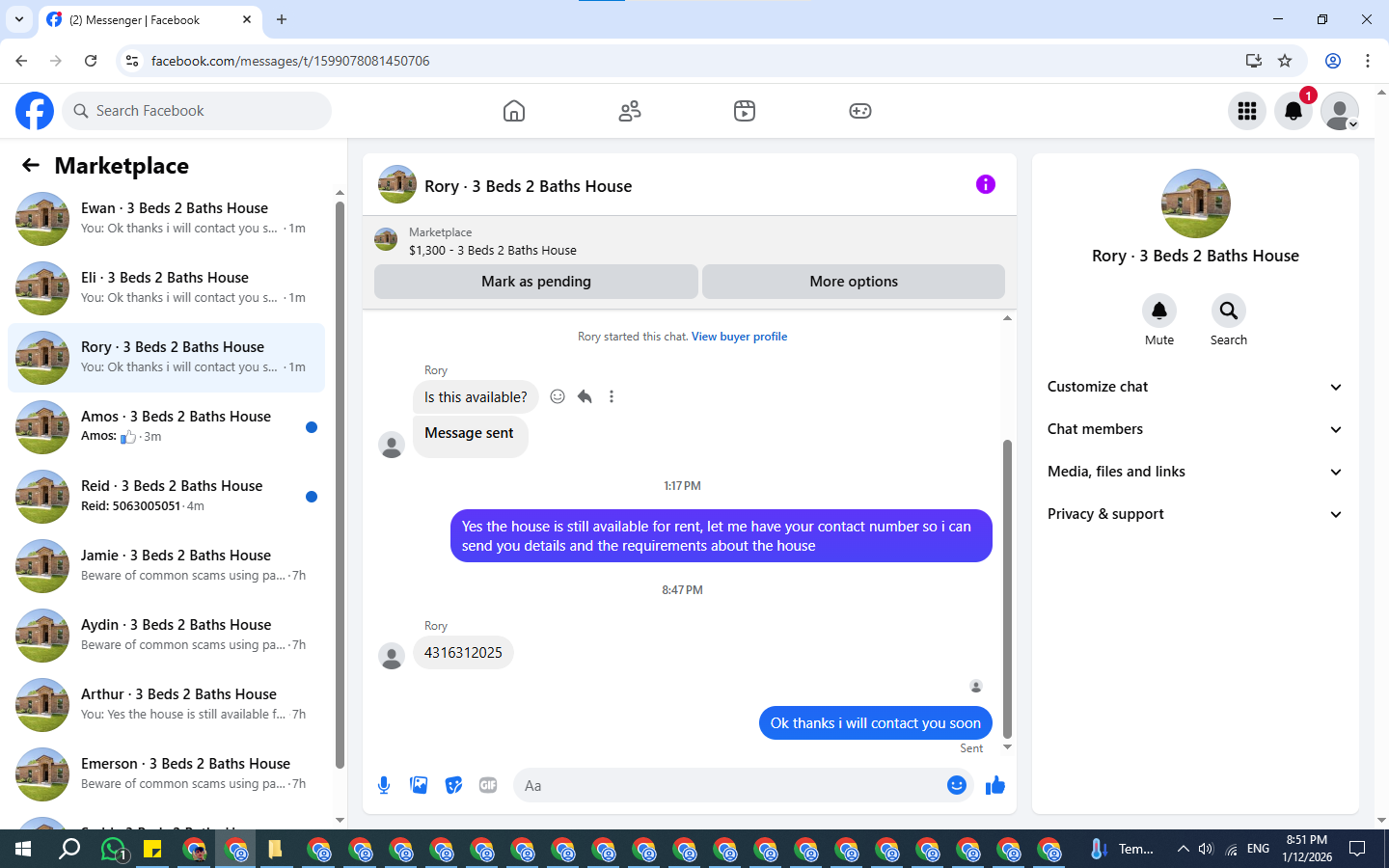The image size is (1389, 868).
Task: Open the browser tab search dropdown
Action: tap(18, 19)
